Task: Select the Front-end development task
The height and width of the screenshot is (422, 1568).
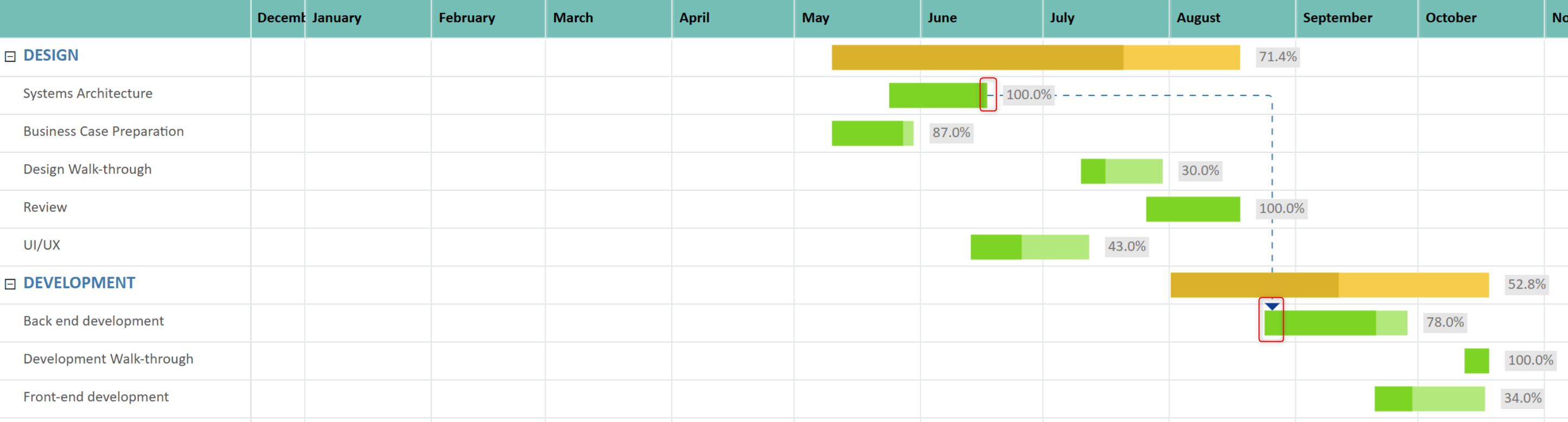Action: click(x=95, y=397)
